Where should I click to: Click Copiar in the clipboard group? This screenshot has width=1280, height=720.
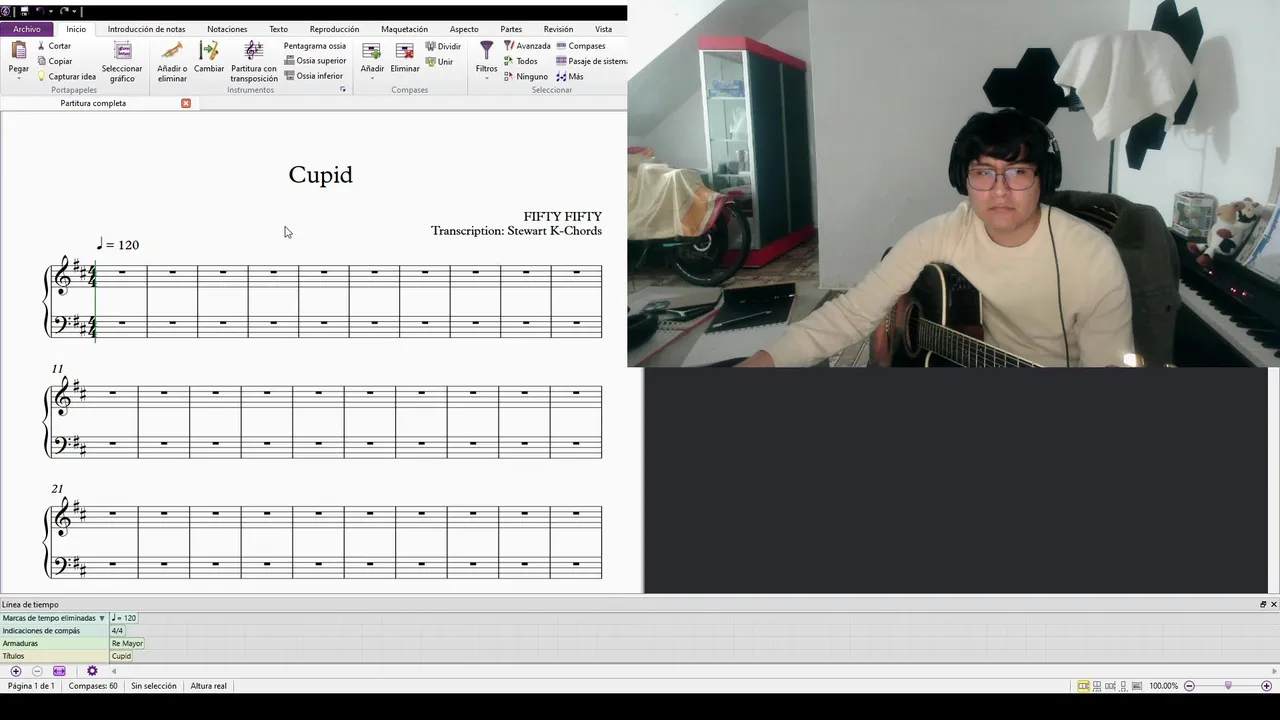54,61
